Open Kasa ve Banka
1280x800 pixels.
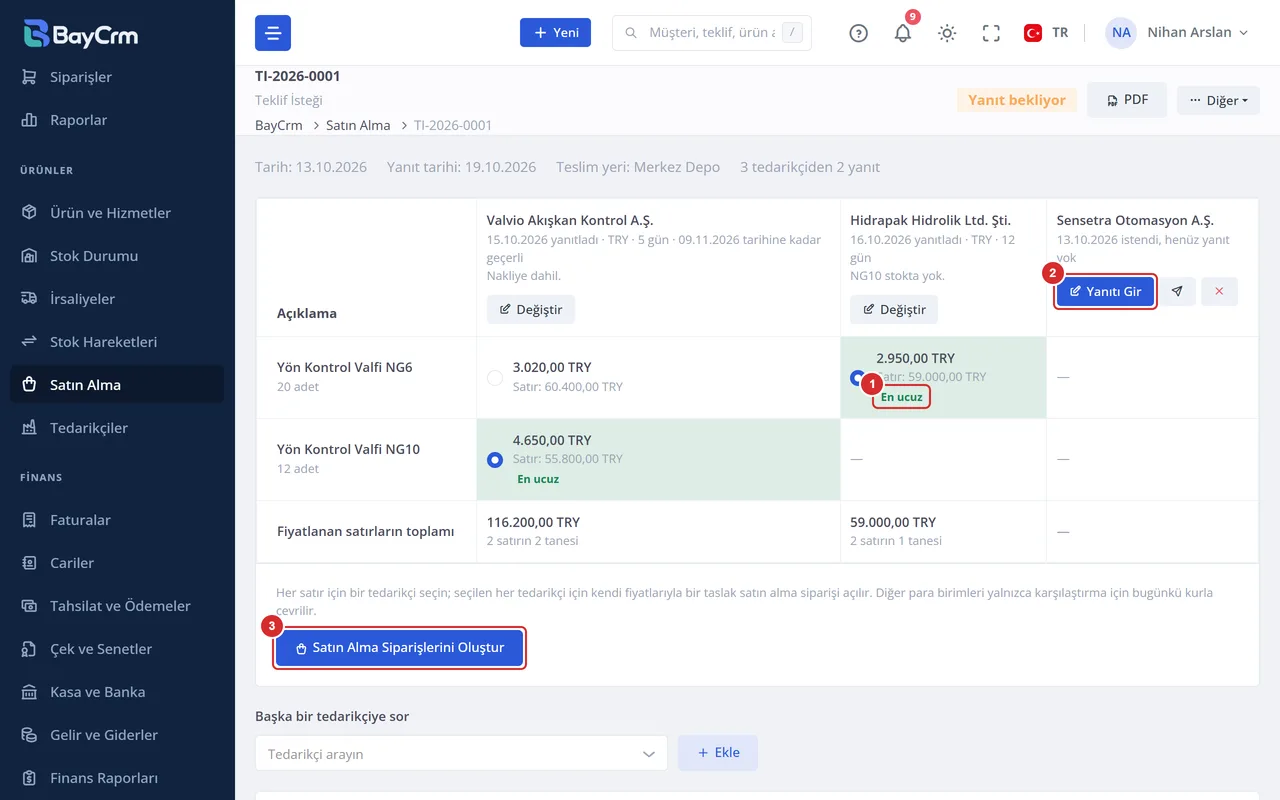pos(117,692)
